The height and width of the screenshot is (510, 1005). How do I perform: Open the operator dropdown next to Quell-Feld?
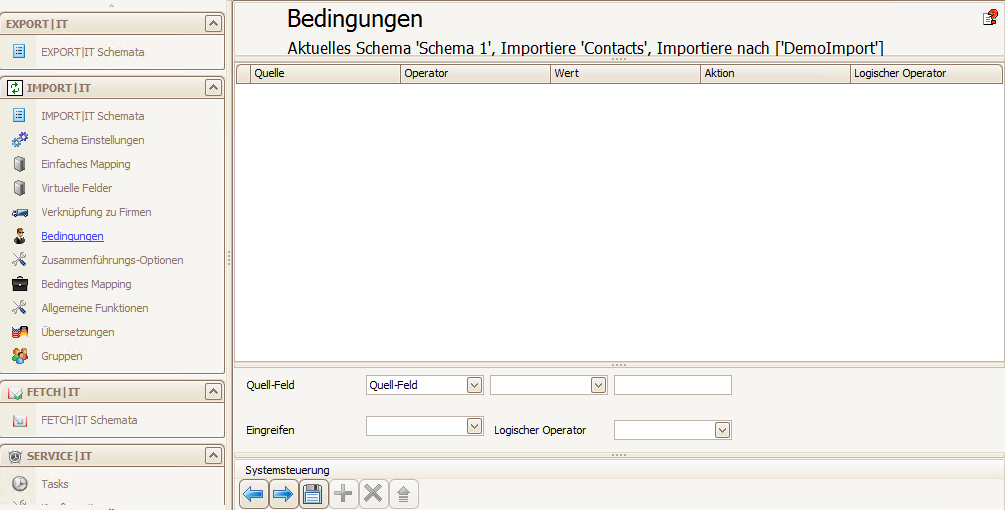coord(598,385)
